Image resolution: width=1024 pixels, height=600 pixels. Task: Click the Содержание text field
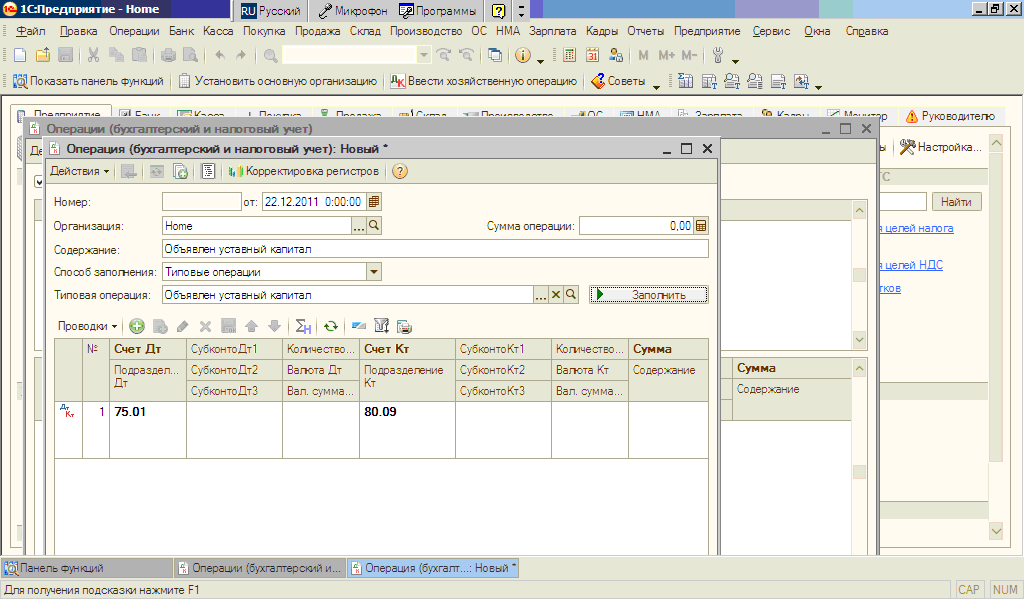[435, 249]
